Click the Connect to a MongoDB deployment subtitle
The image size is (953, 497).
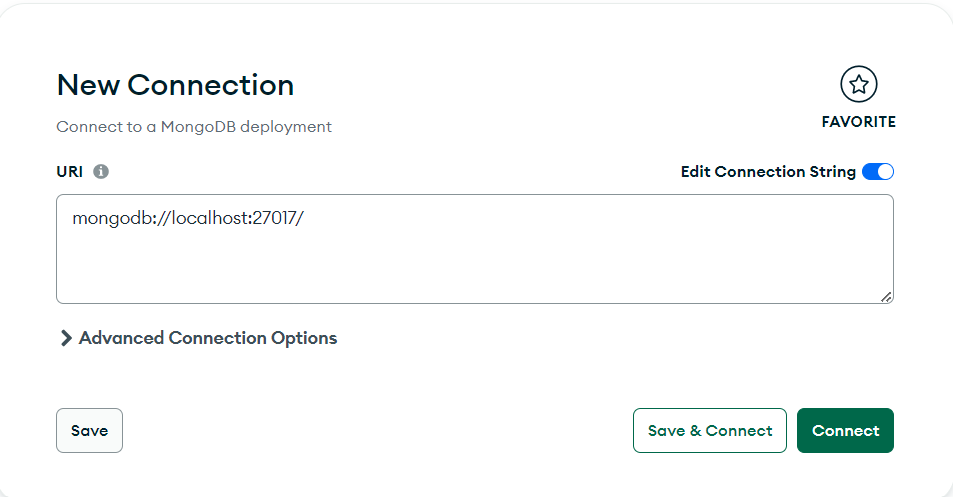[x=194, y=127]
